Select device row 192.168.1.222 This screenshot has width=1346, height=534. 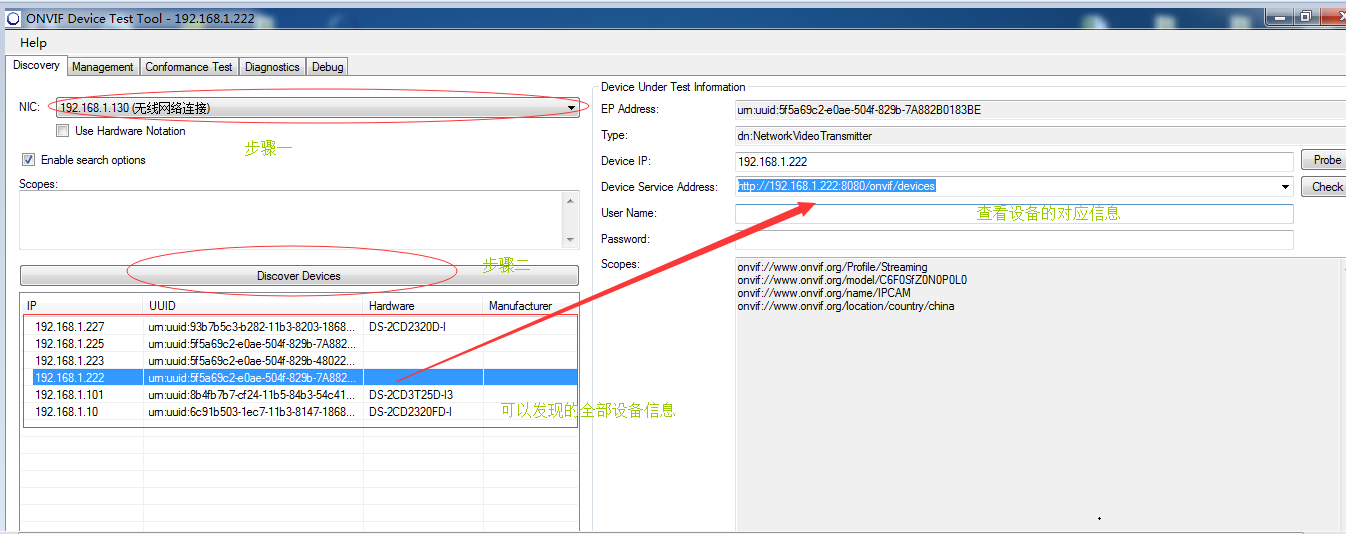[x=300, y=378]
